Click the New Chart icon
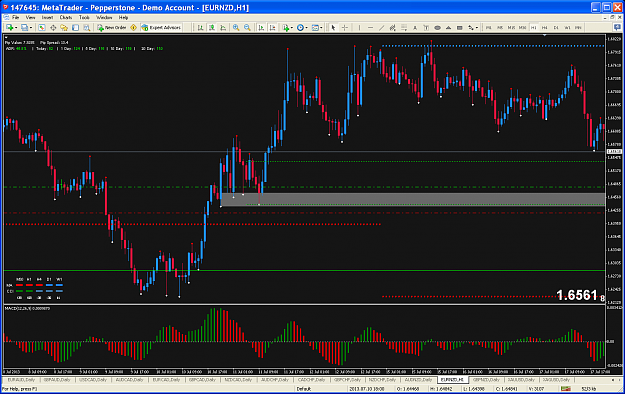 click(9, 28)
